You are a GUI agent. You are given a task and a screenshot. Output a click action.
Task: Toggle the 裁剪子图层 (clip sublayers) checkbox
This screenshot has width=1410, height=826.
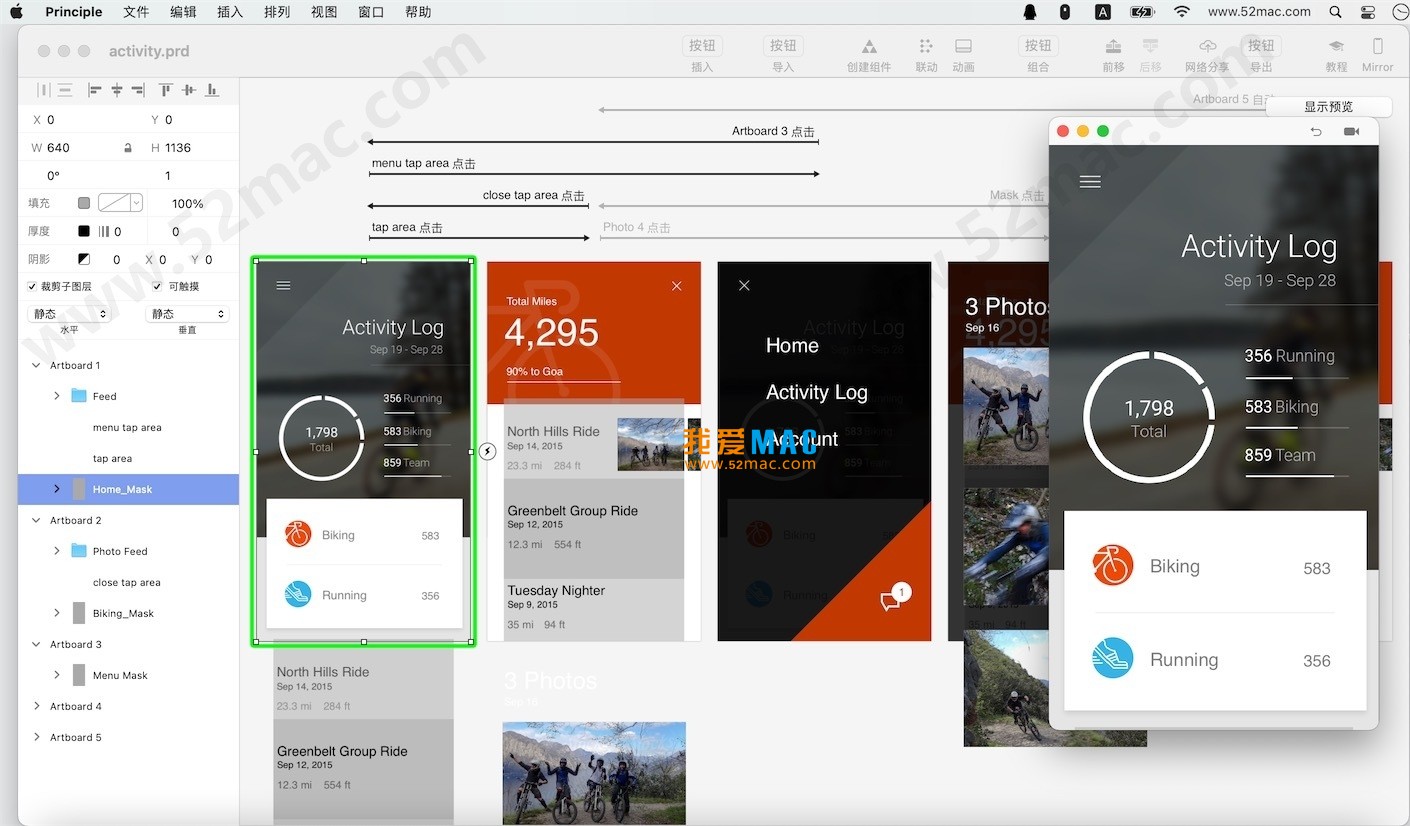[x=32, y=287]
